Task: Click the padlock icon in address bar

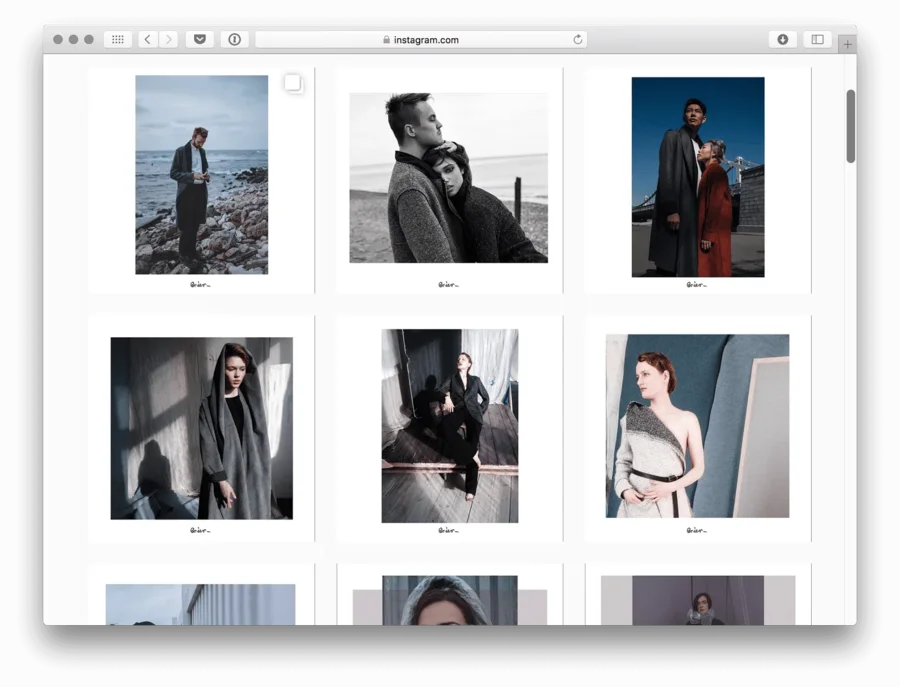Action: tap(386, 40)
